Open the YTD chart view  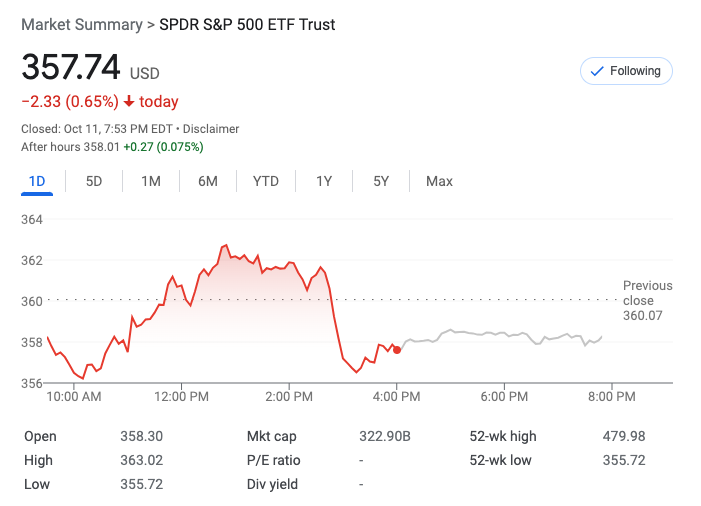pos(266,181)
